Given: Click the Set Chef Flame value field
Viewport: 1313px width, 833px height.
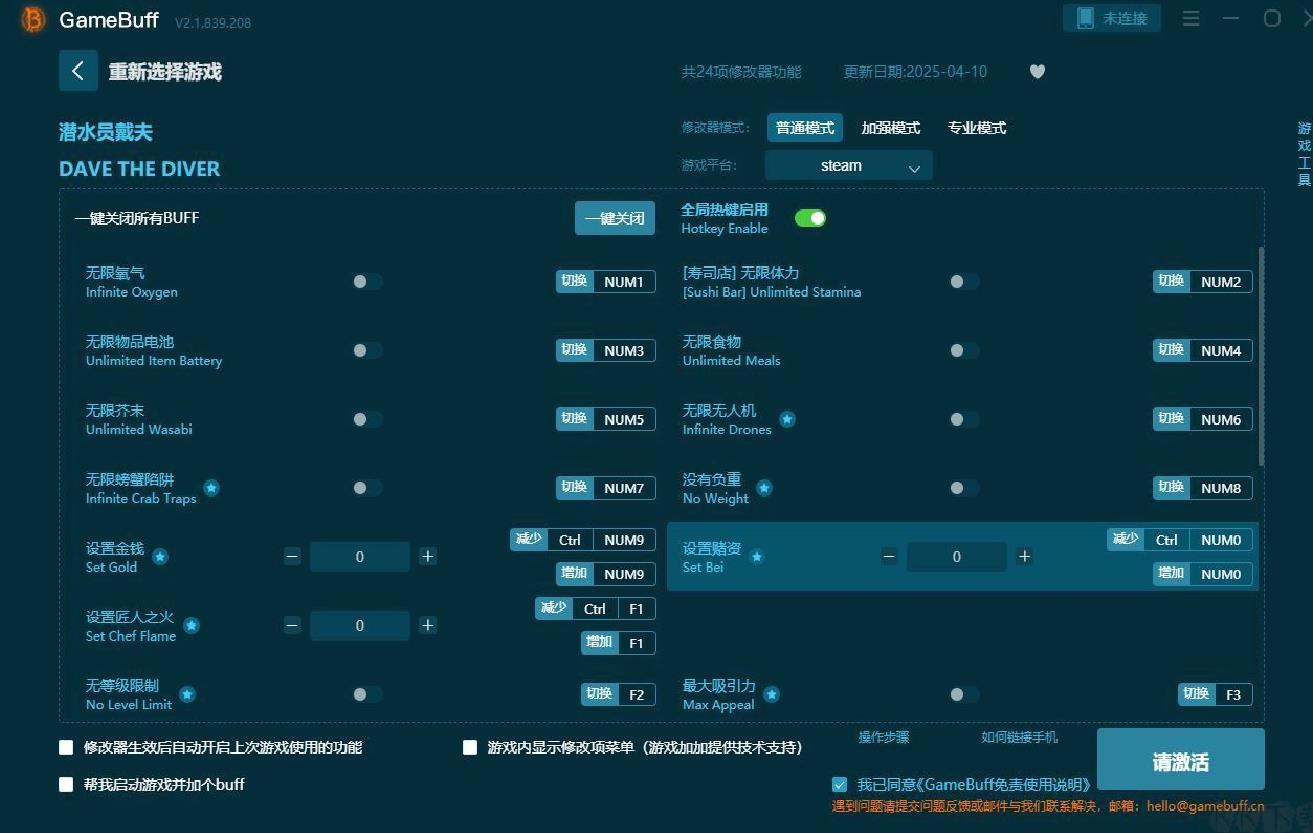Looking at the screenshot, I should 360,626.
